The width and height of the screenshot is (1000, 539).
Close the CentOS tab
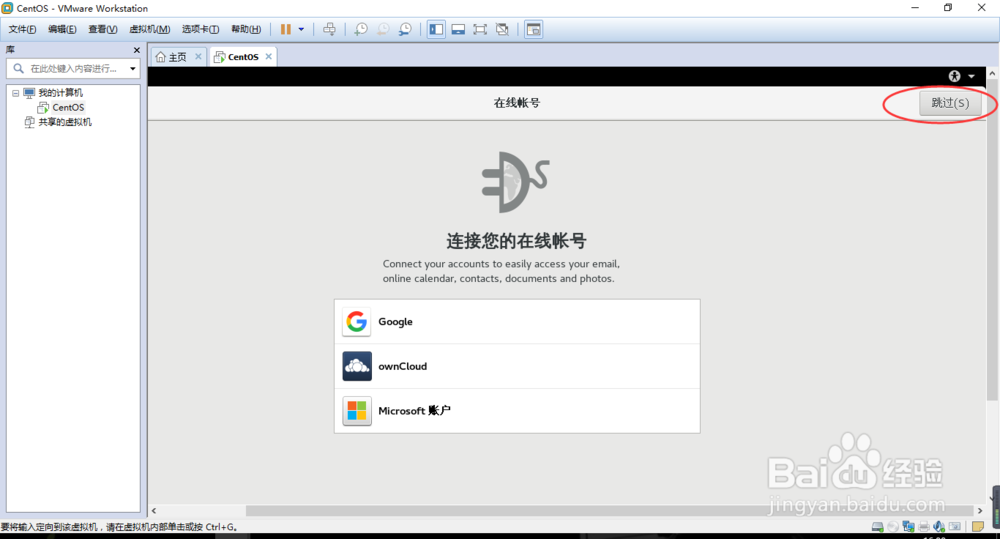point(268,56)
